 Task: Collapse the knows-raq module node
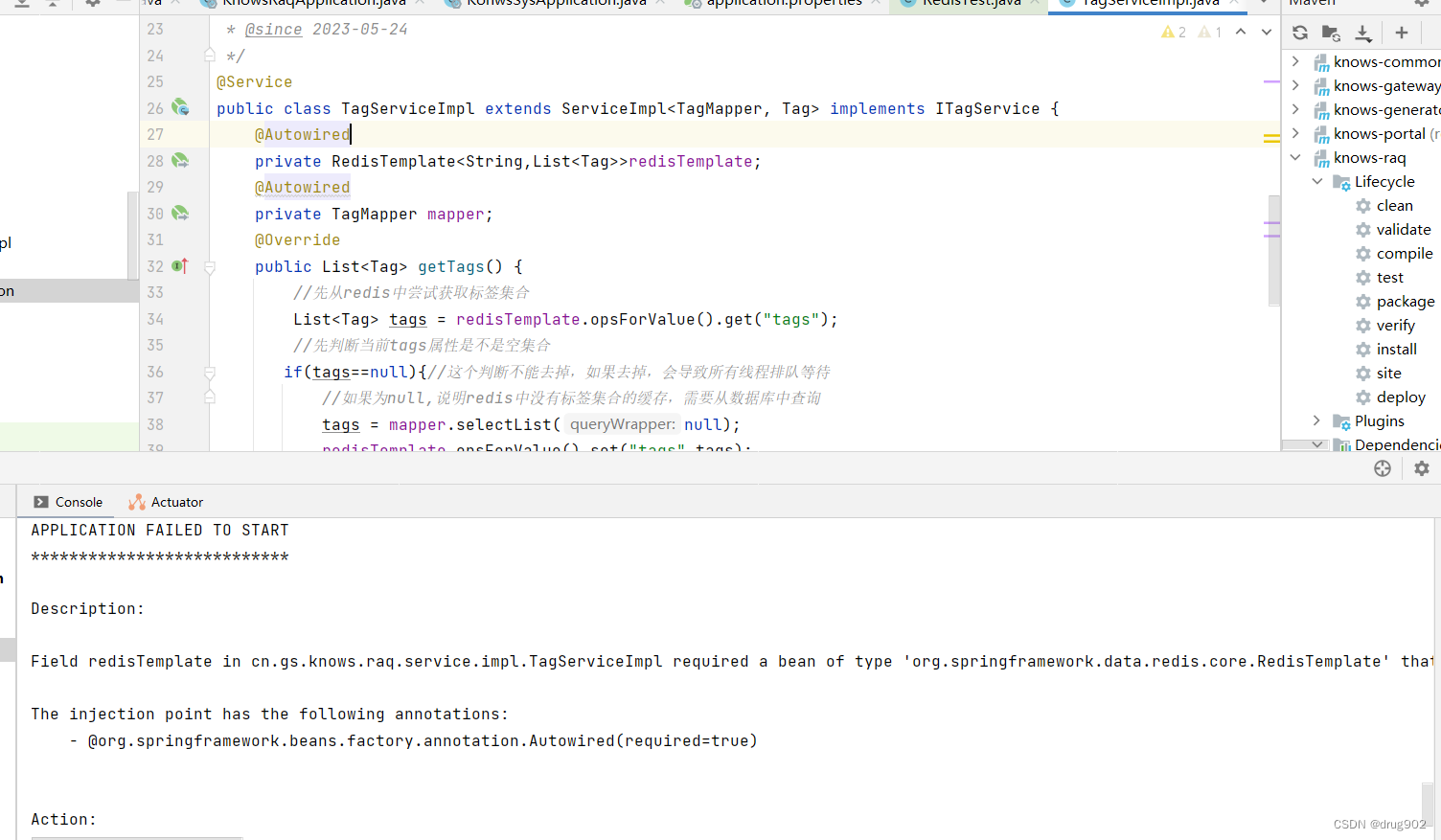pyautogui.click(x=1295, y=157)
